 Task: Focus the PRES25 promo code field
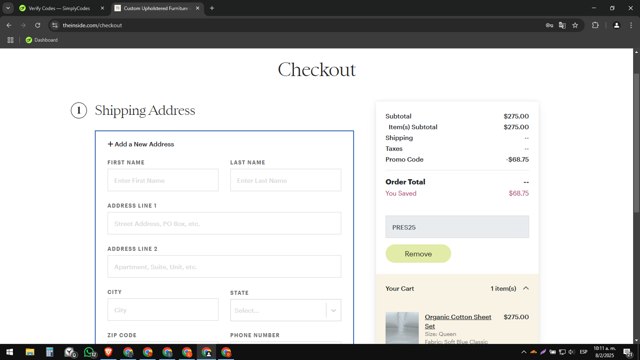coord(457,227)
